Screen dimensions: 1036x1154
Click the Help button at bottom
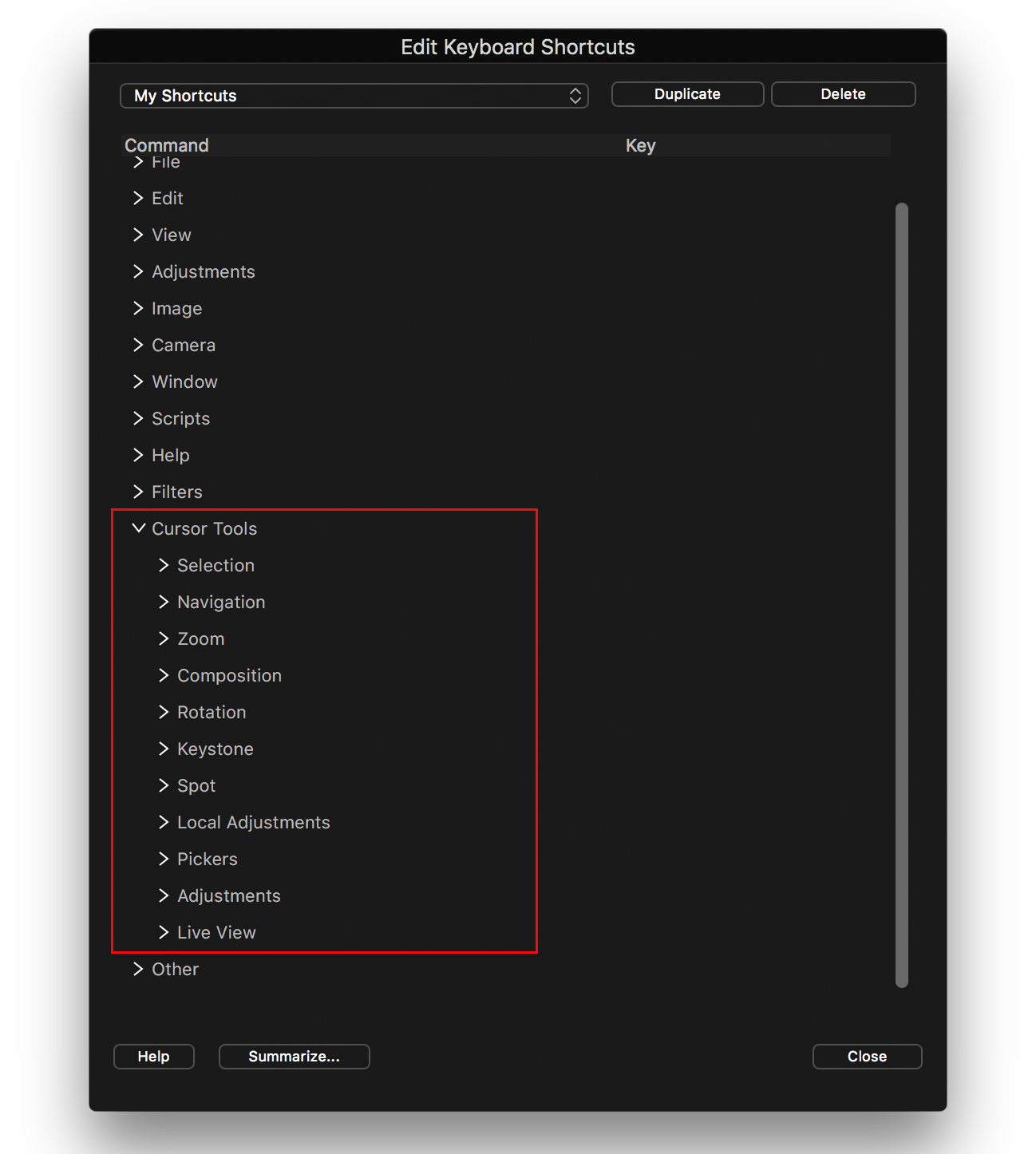point(153,1057)
